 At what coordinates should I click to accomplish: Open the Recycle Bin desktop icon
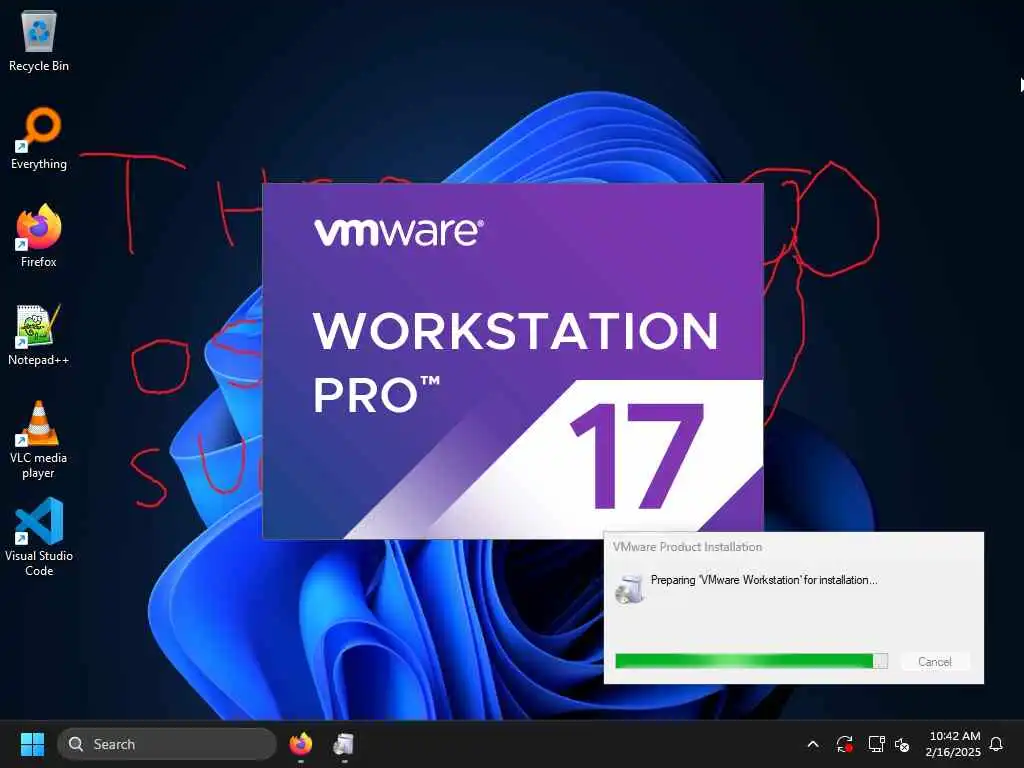39,40
